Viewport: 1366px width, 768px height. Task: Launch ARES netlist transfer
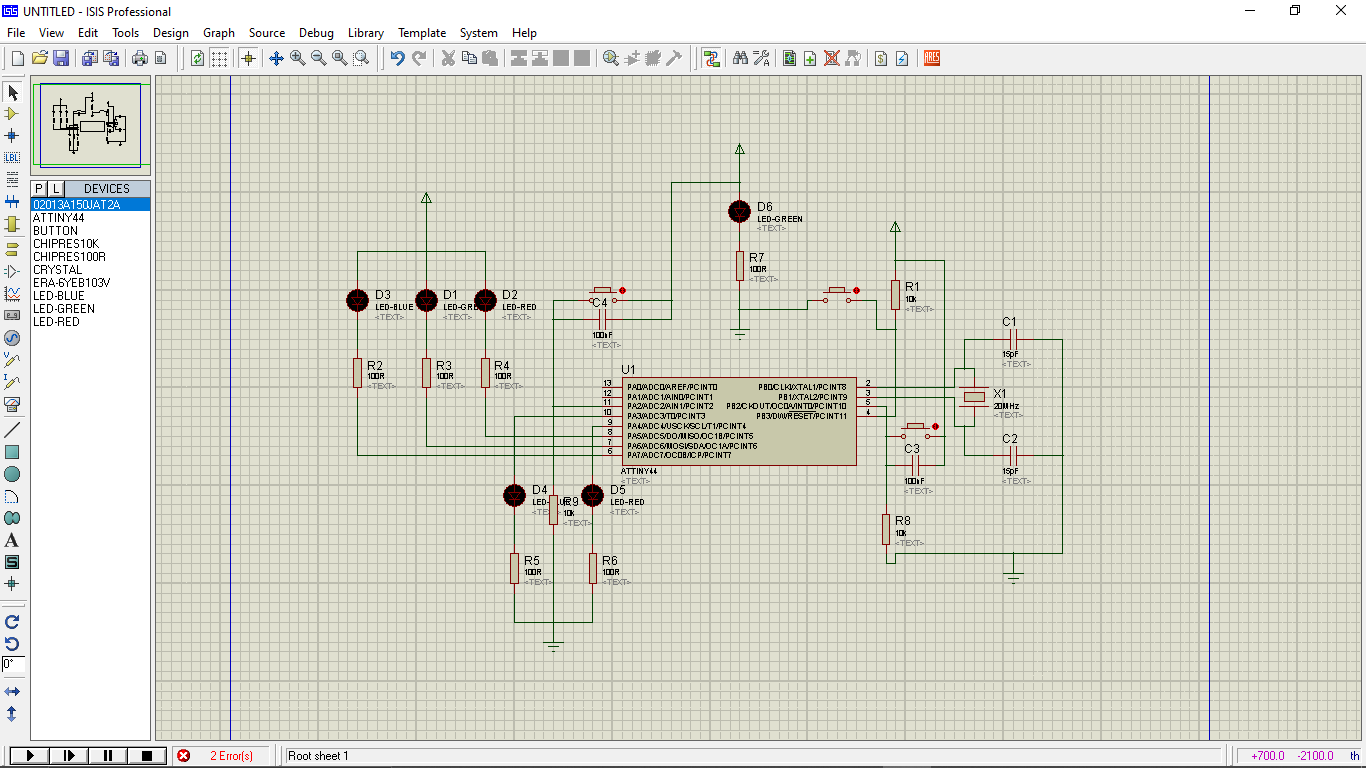932,58
